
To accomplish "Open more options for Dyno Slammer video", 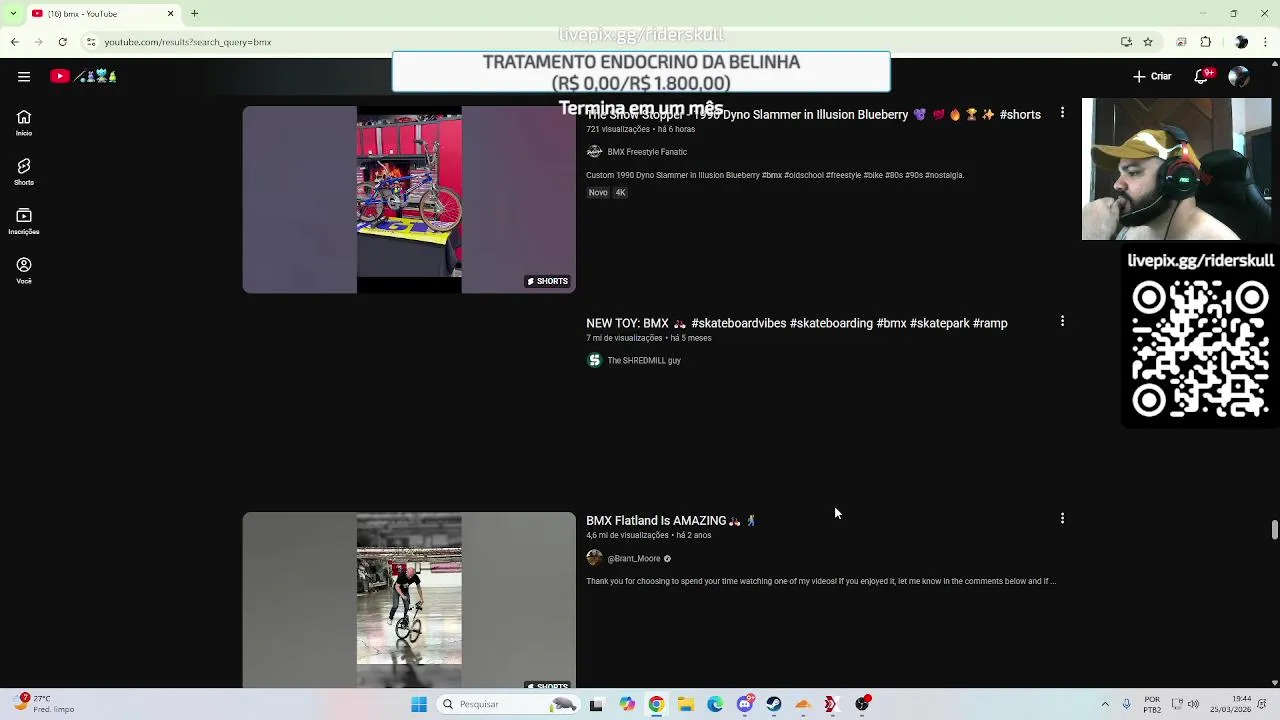I will click(1062, 113).
